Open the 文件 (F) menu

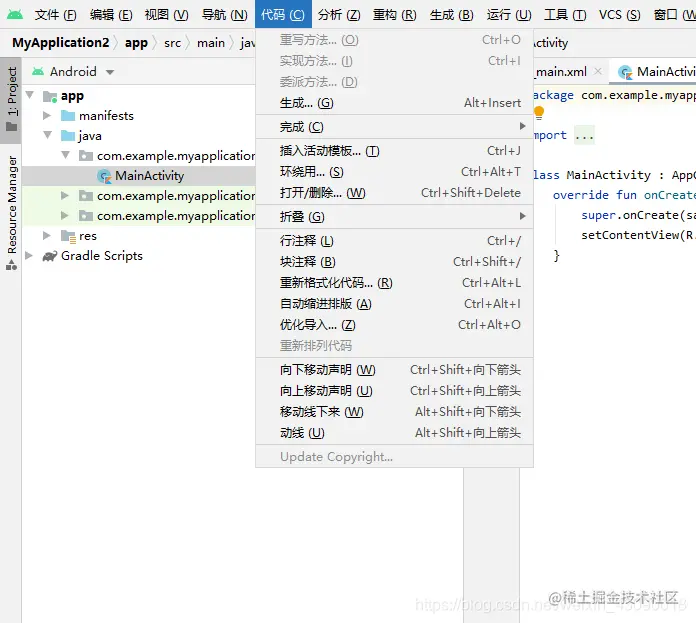pos(55,15)
